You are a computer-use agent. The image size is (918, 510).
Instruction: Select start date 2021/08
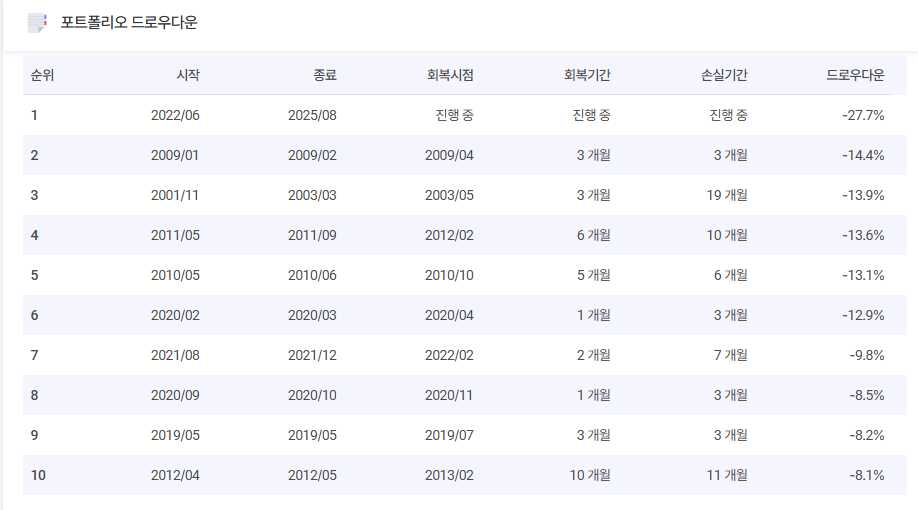tap(175, 355)
